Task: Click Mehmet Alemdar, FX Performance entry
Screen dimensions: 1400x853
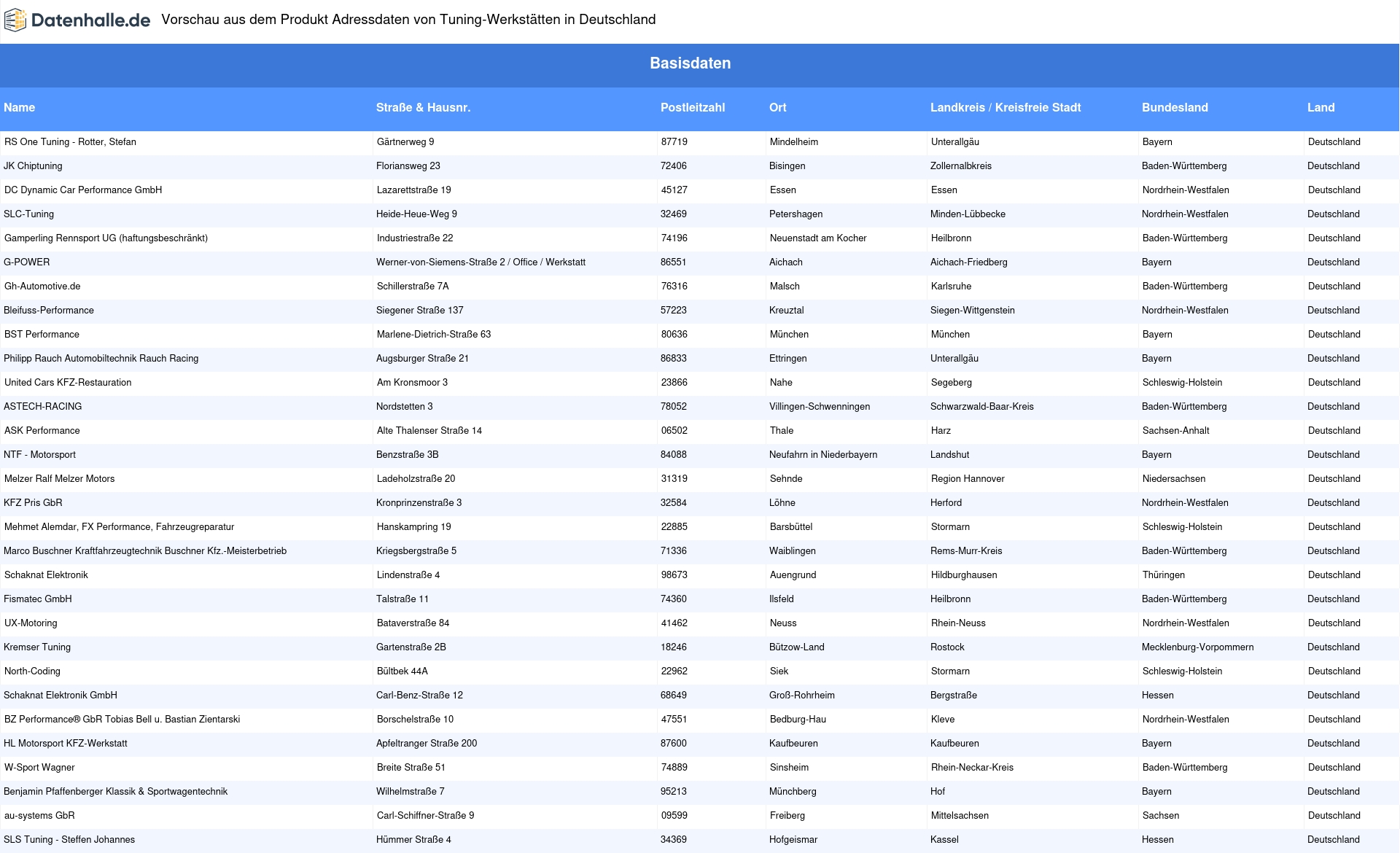Action: [x=119, y=527]
